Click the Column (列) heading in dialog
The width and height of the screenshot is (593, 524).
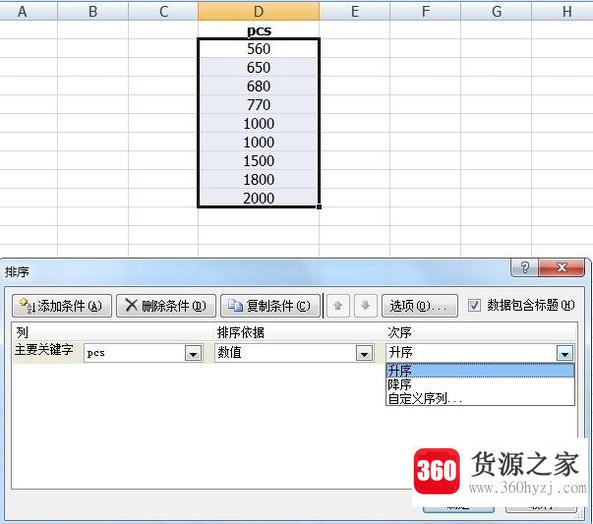pos(22,332)
